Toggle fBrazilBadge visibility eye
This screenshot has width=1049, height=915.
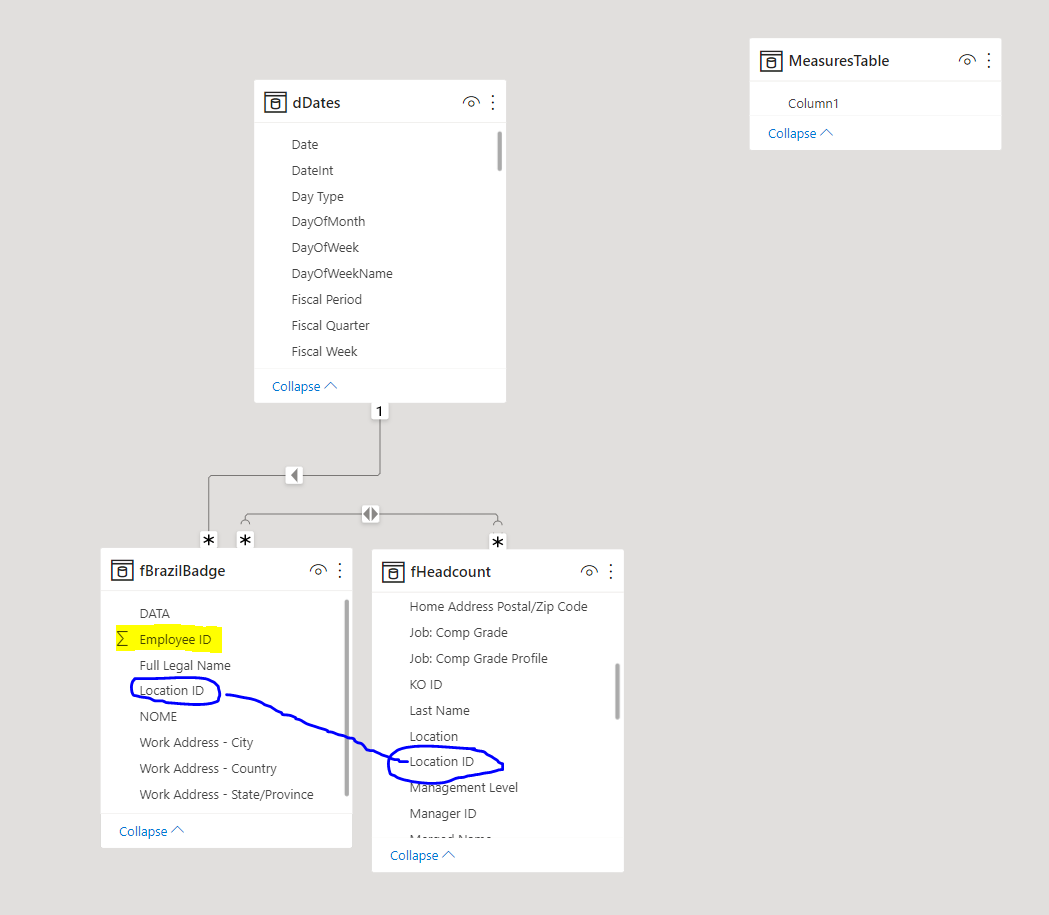coord(318,570)
